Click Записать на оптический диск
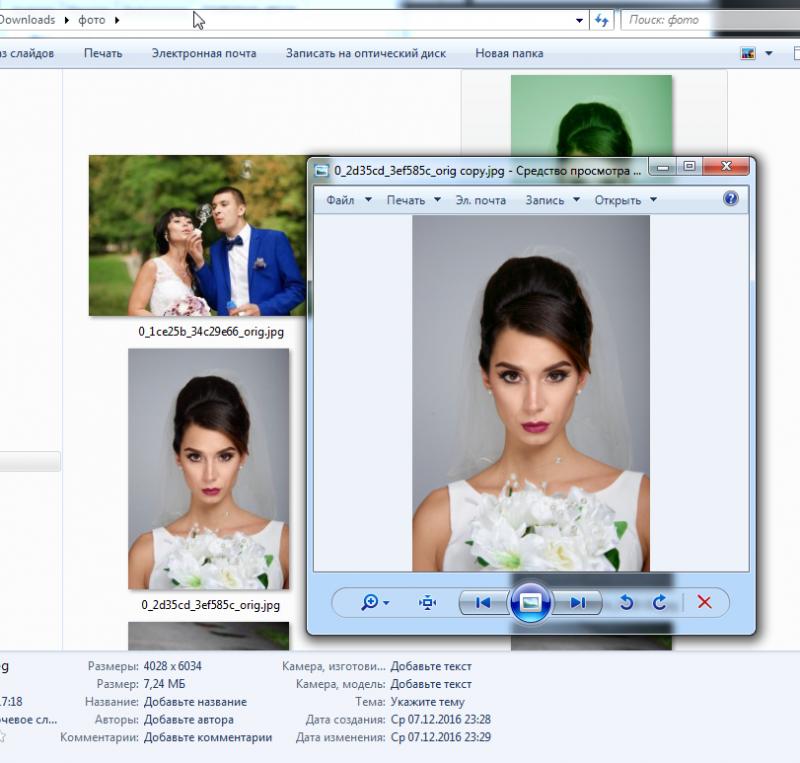 (x=366, y=53)
